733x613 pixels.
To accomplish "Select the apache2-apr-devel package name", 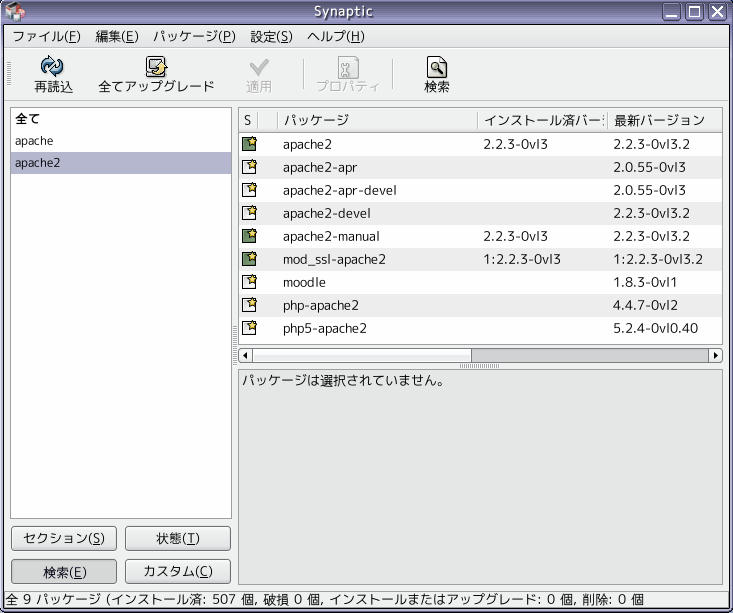I will [339, 190].
